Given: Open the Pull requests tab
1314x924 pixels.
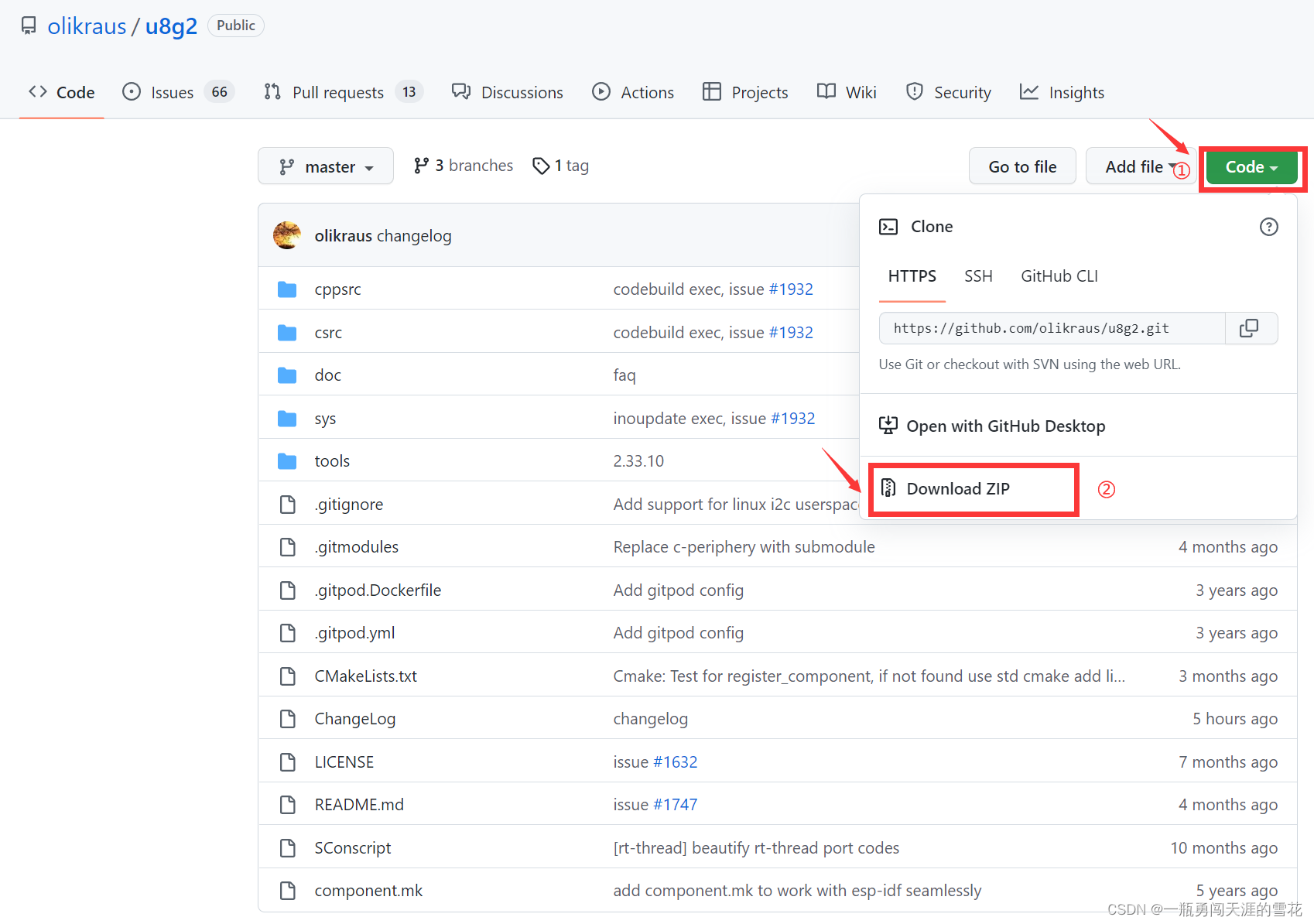Looking at the screenshot, I should click(343, 92).
